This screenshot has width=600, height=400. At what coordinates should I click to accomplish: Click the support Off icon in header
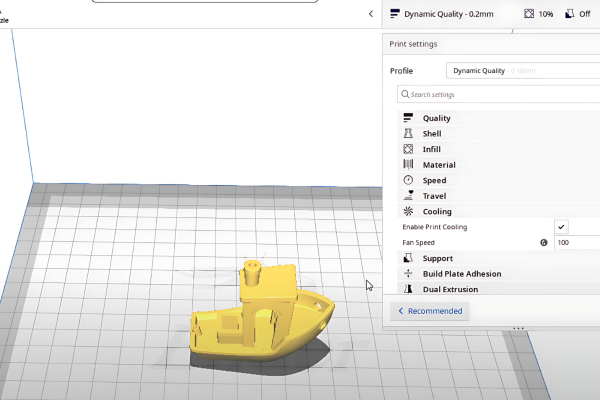coord(571,14)
